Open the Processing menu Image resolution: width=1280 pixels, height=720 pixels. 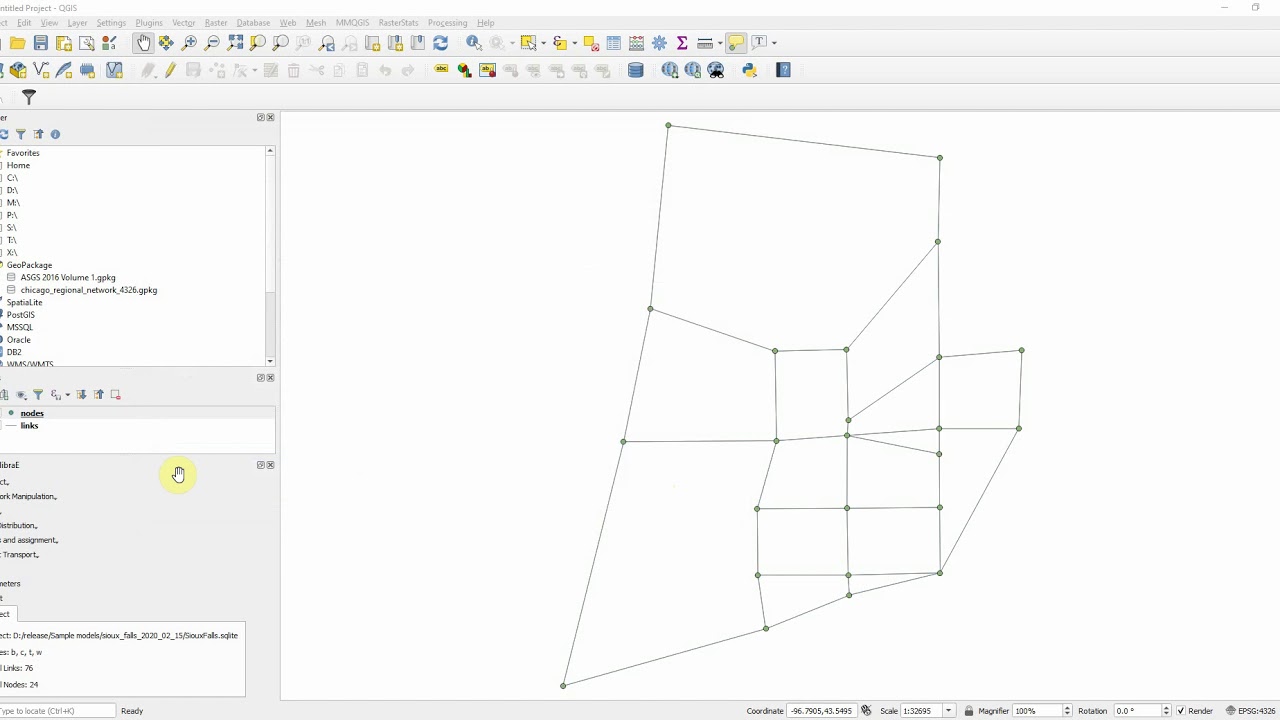click(447, 23)
